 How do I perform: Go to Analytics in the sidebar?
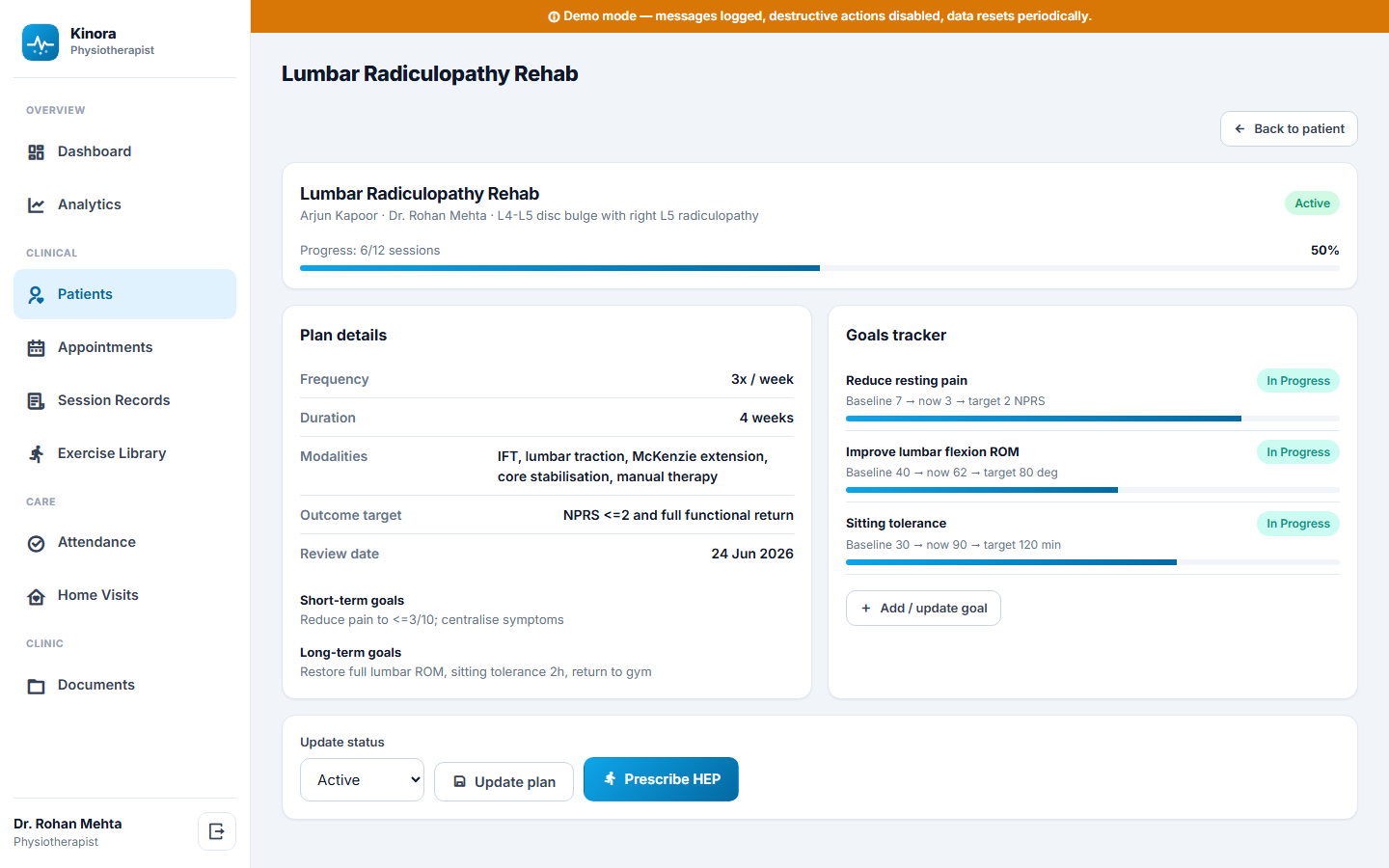pyautogui.click(x=124, y=204)
